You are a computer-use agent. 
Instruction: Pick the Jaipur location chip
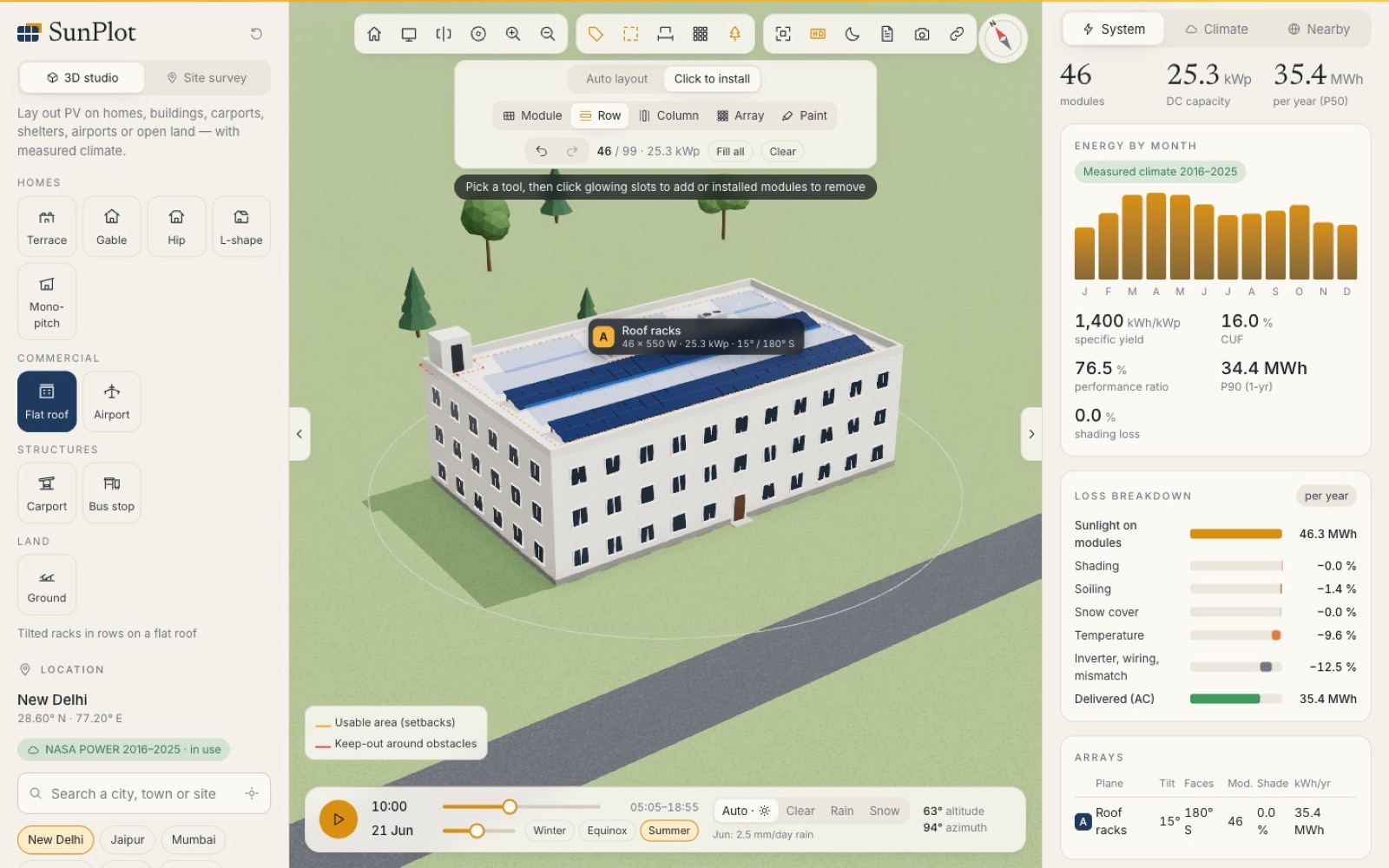point(128,839)
